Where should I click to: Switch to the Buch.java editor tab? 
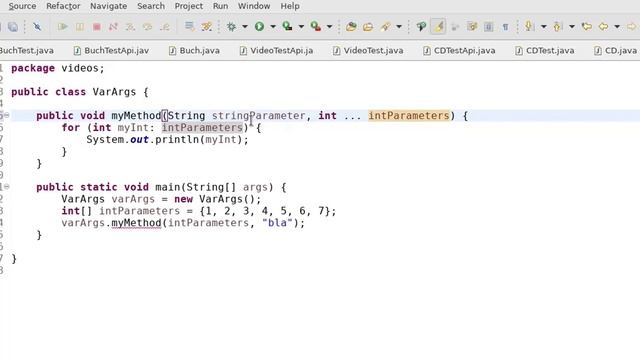pyautogui.click(x=194, y=51)
